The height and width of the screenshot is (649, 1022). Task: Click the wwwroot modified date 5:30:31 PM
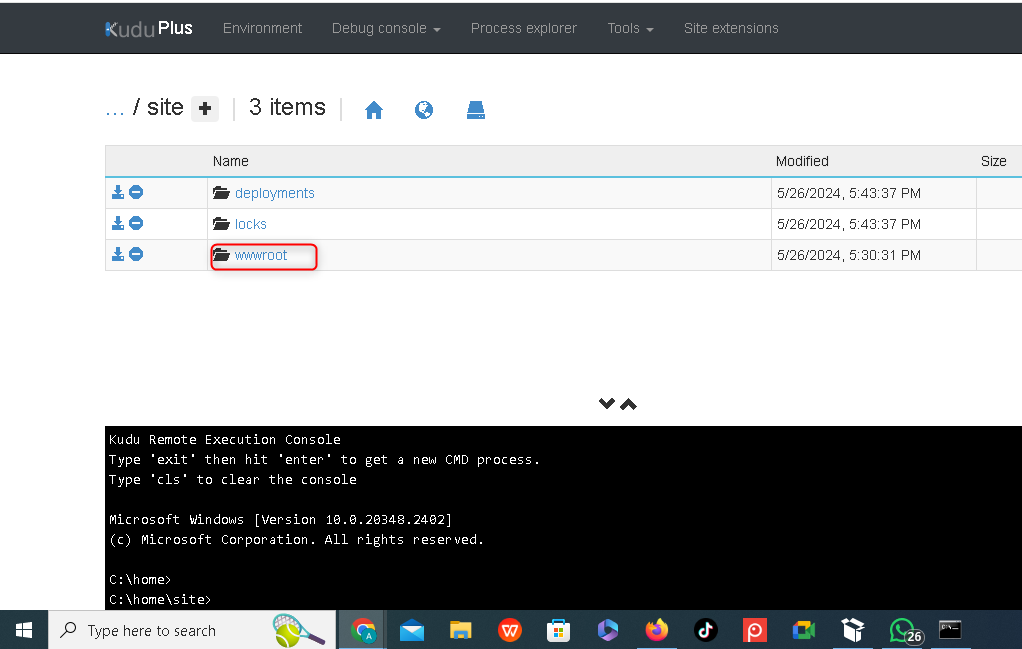(x=849, y=255)
